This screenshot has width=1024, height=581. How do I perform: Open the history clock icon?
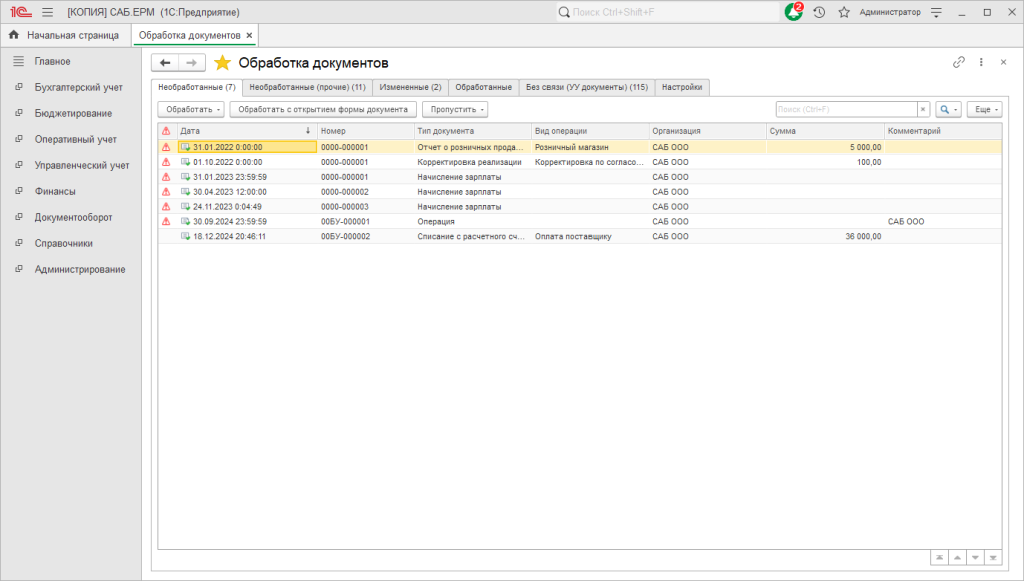pyautogui.click(x=819, y=12)
